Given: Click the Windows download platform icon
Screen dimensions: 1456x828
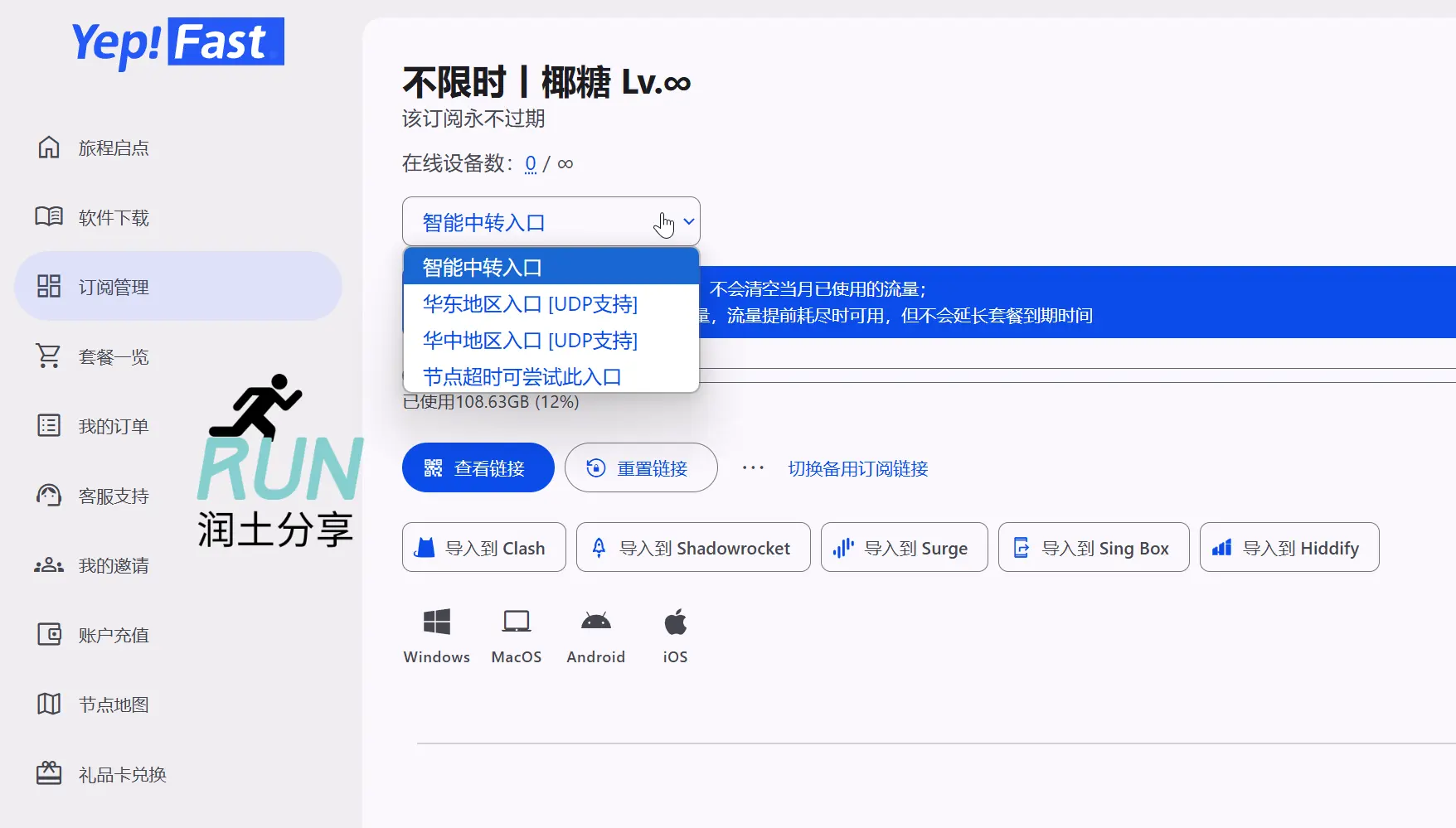Looking at the screenshot, I should tap(436, 621).
